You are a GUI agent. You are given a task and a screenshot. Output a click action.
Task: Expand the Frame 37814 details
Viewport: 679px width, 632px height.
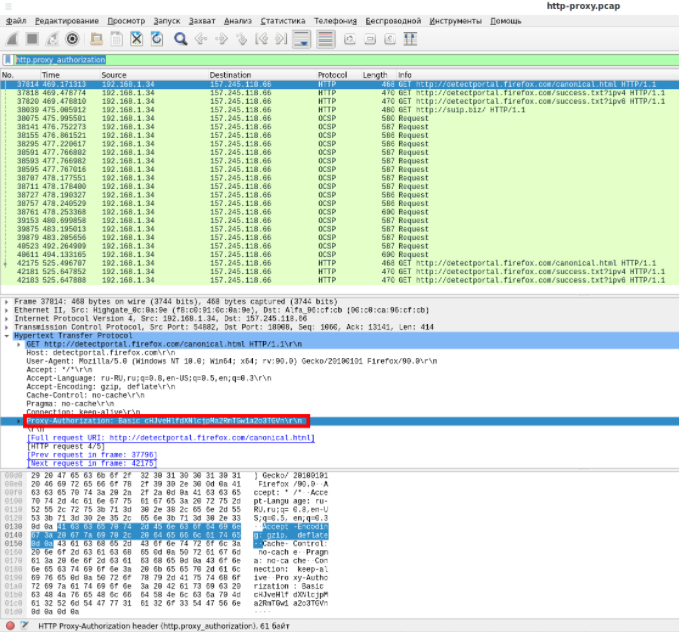pyautogui.click(x=6, y=301)
